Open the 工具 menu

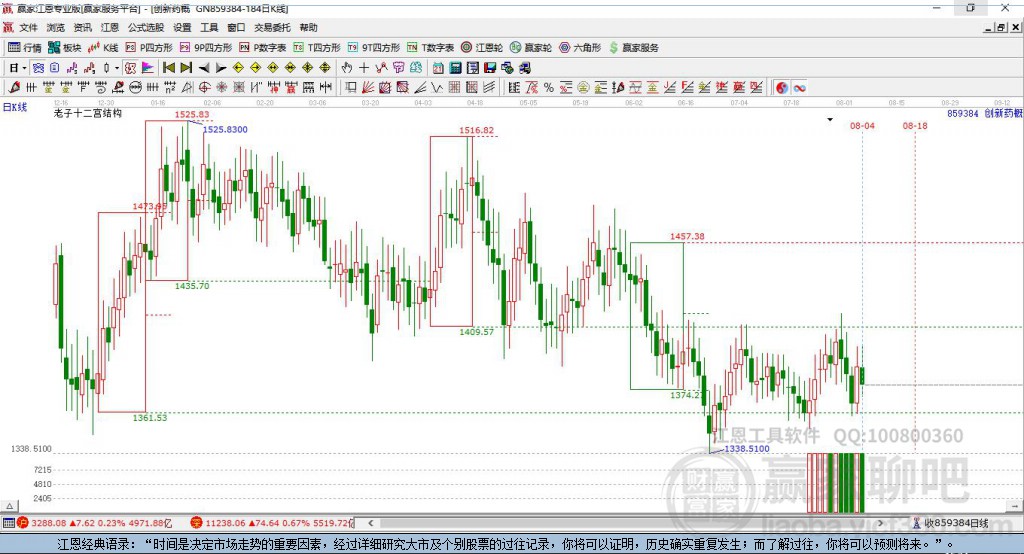(x=209, y=27)
